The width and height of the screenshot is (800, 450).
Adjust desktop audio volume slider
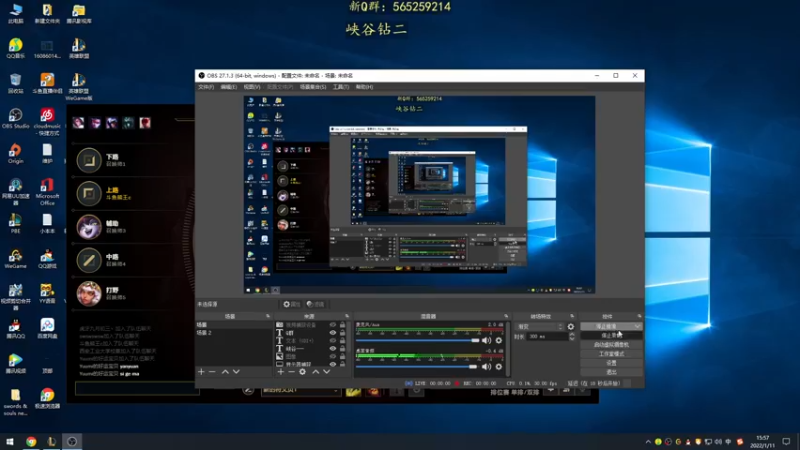tap(417, 366)
